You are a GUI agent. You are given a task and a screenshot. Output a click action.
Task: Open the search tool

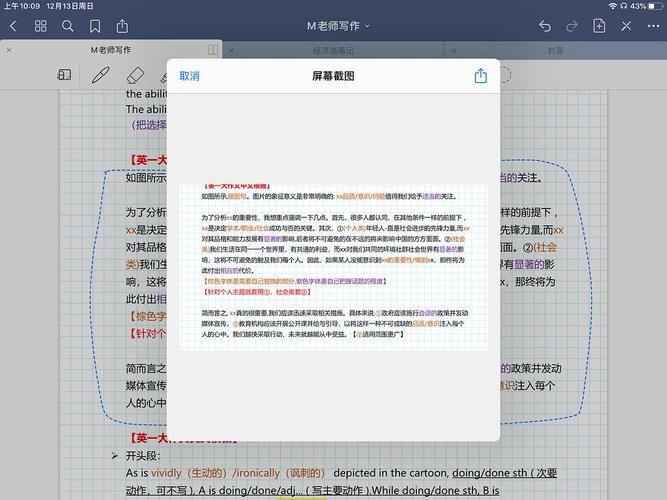tap(68, 26)
